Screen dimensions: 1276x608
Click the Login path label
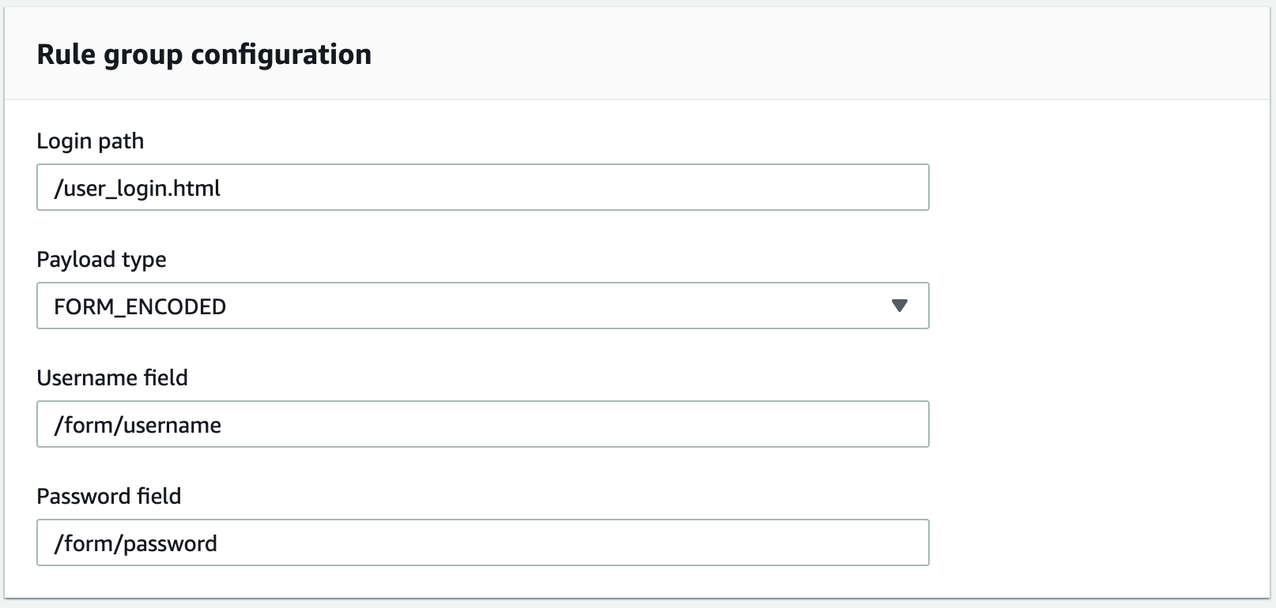90,142
